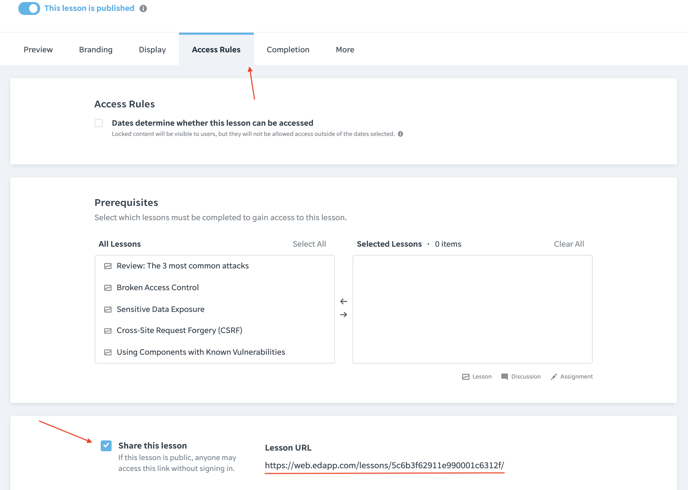The width and height of the screenshot is (688, 490).
Task: Click the left arrow transfer icon
Action: [344, 301]
